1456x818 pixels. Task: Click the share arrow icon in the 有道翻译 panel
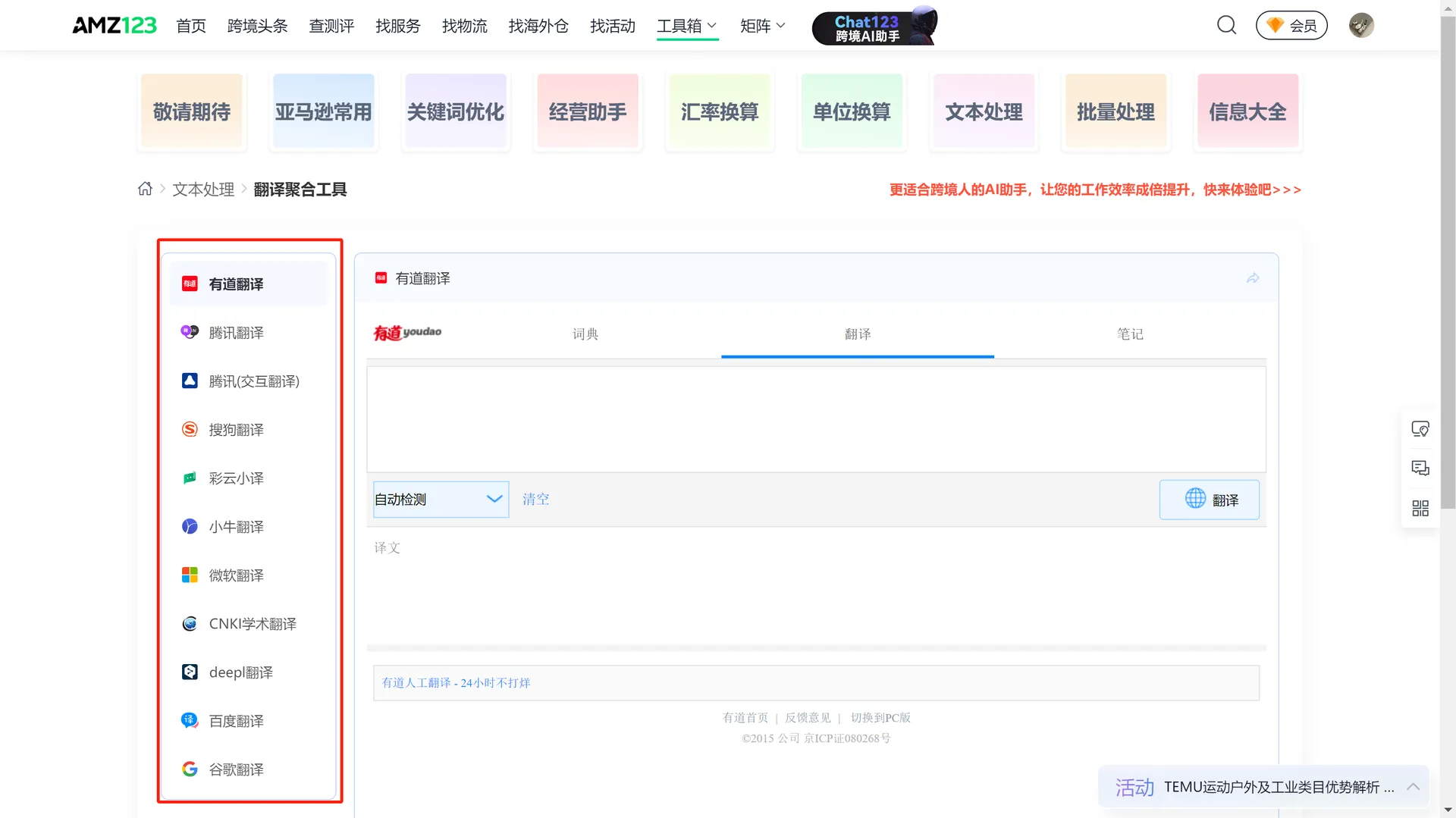[1253, 278]
